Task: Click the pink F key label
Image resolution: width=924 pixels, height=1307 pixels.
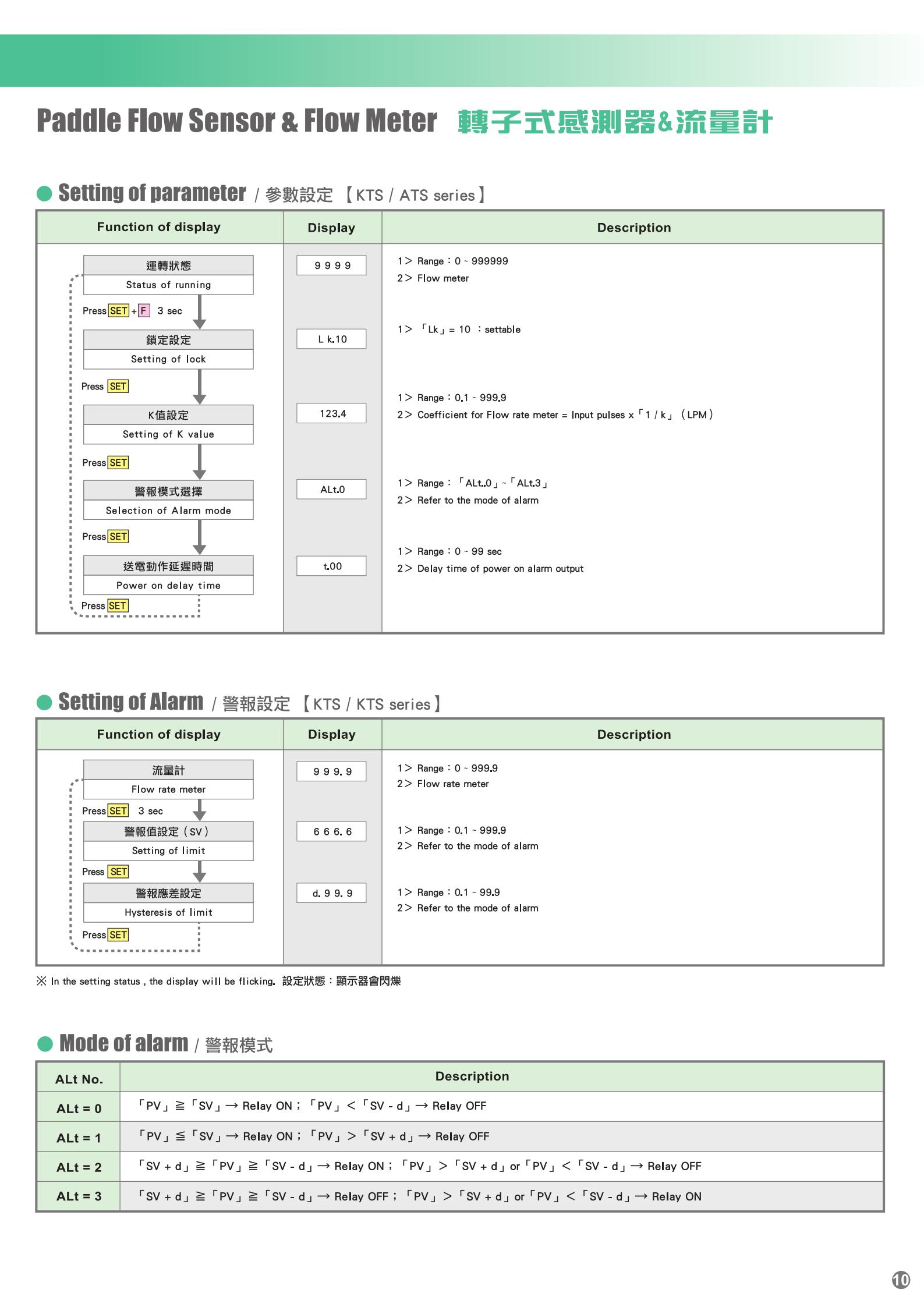Action: 144,311
